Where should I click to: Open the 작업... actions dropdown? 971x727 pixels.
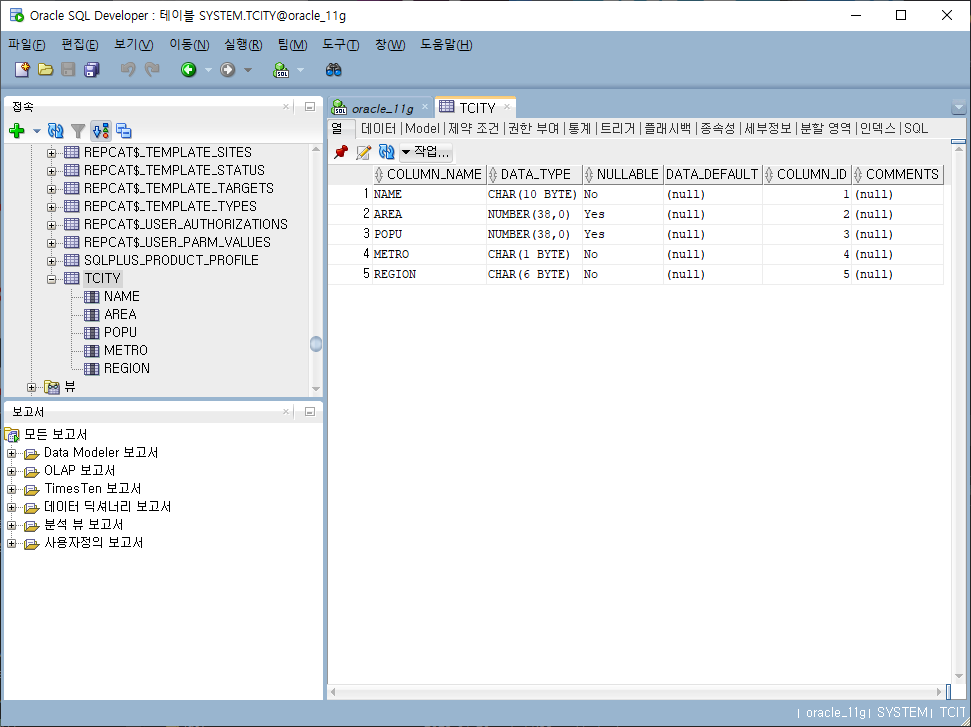point(425,152)
